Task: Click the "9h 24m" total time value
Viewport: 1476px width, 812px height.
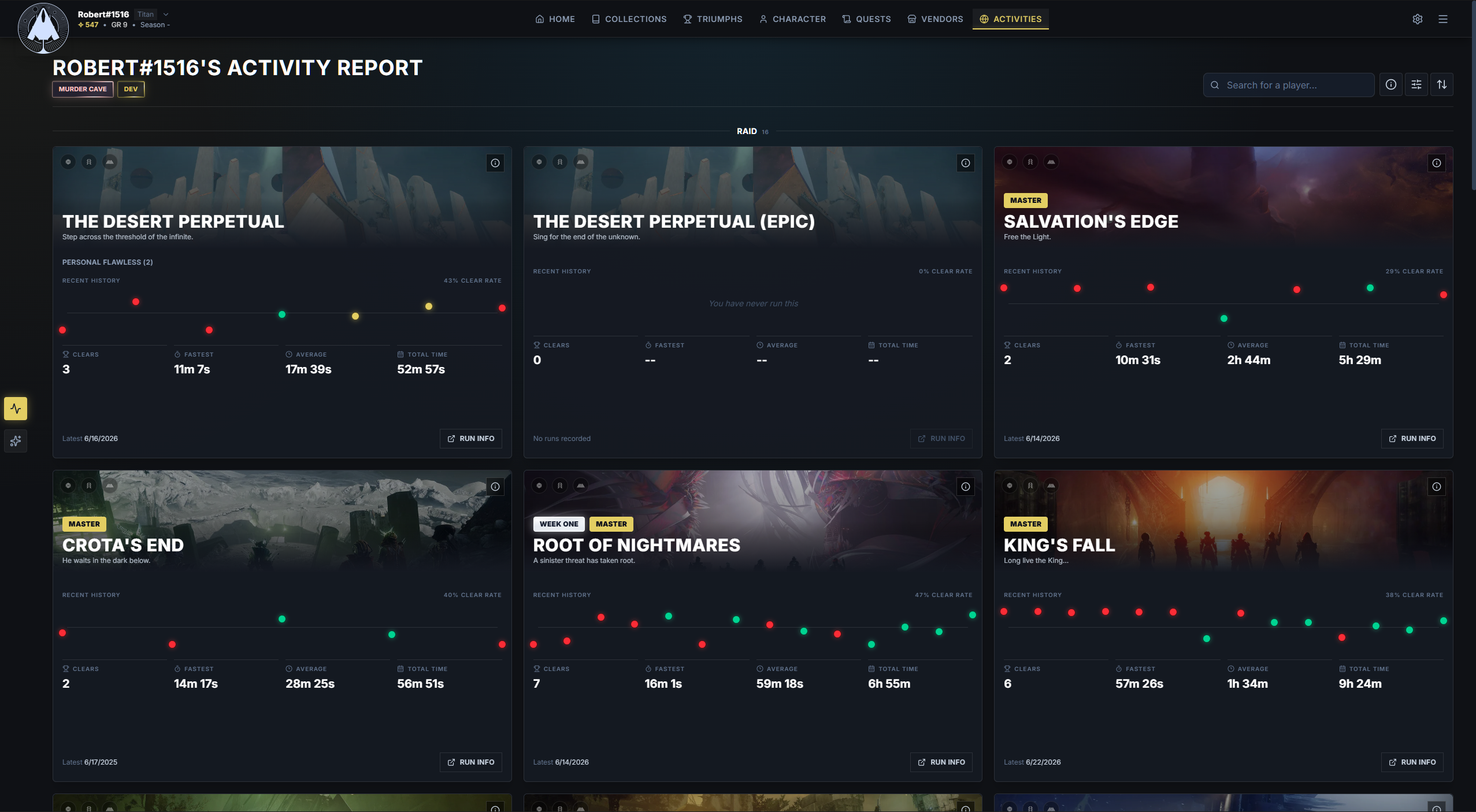Action: (x=1360, y=684)
